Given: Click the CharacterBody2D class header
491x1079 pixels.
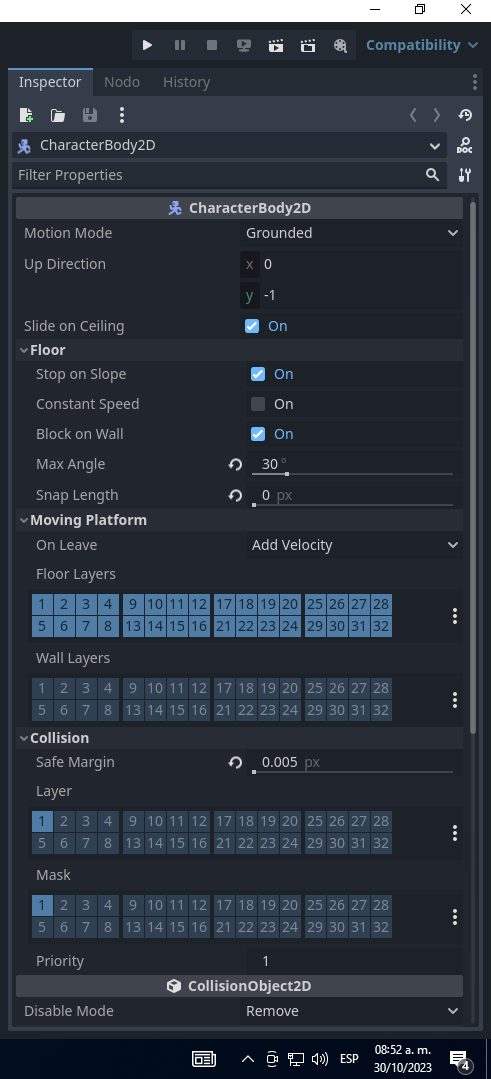Looking at the screenshot, I should click(x=239, y=208).
